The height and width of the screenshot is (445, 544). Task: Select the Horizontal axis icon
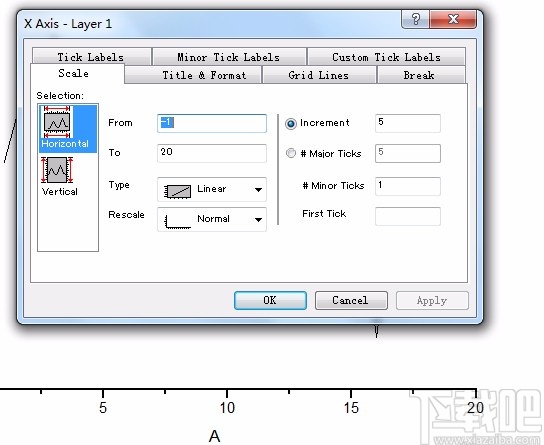[x=57, y=122]
